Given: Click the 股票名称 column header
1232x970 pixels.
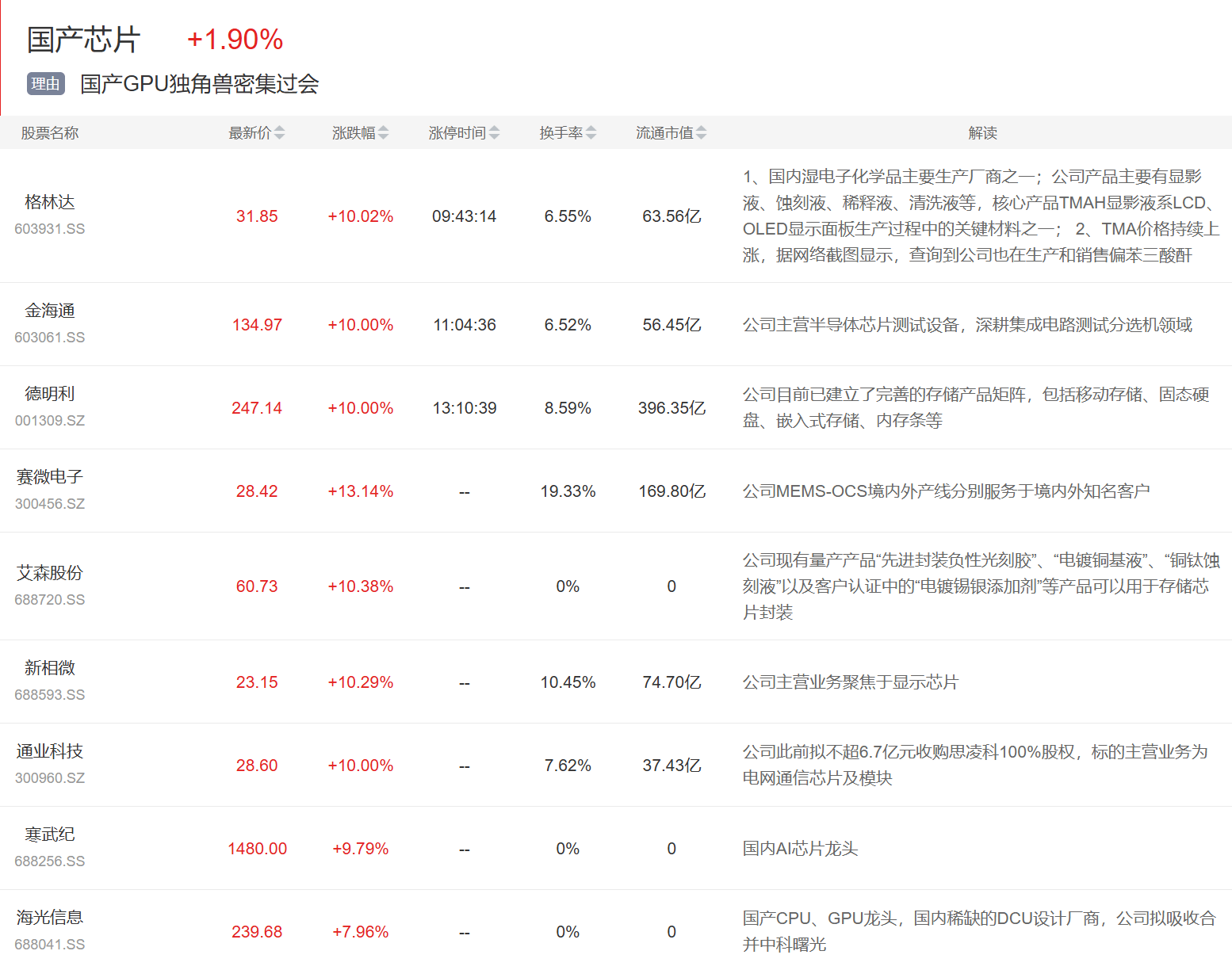Looking at the screenshot, I should pyautogui.click(x=49, y=133).
